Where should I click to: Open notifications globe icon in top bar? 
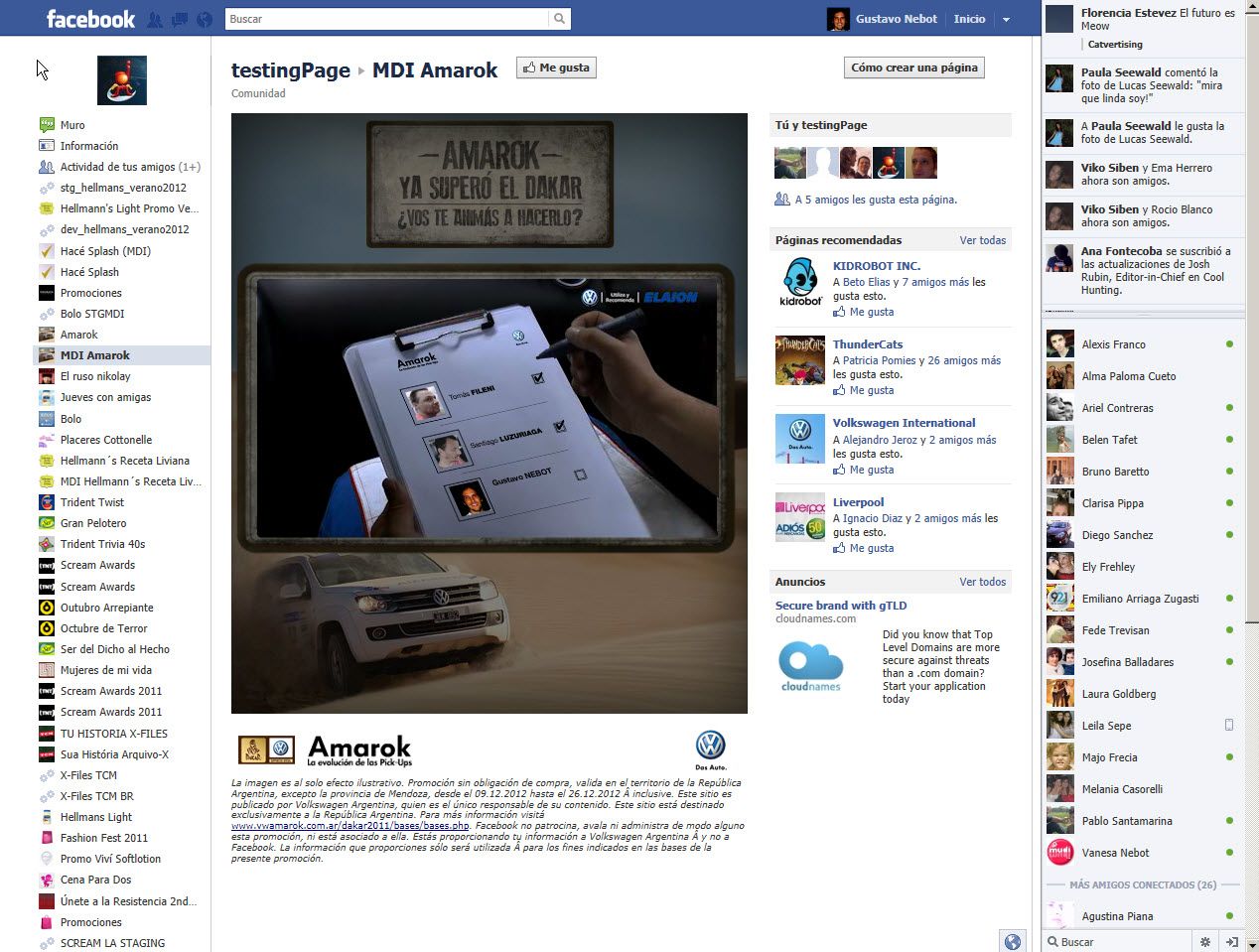coord(205,19)
